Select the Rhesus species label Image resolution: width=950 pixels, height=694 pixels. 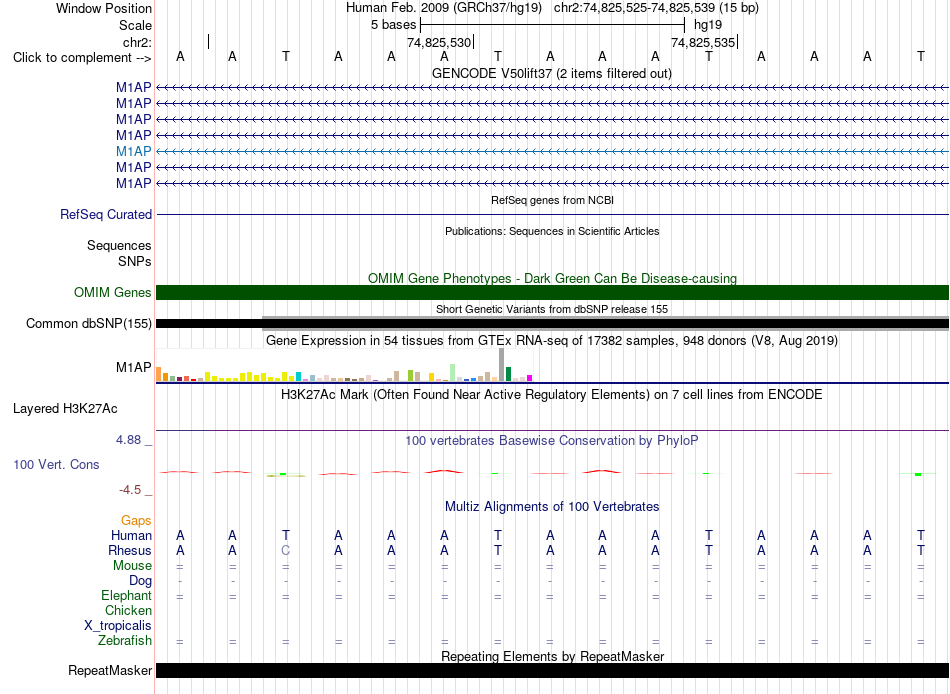pos(130,551)
